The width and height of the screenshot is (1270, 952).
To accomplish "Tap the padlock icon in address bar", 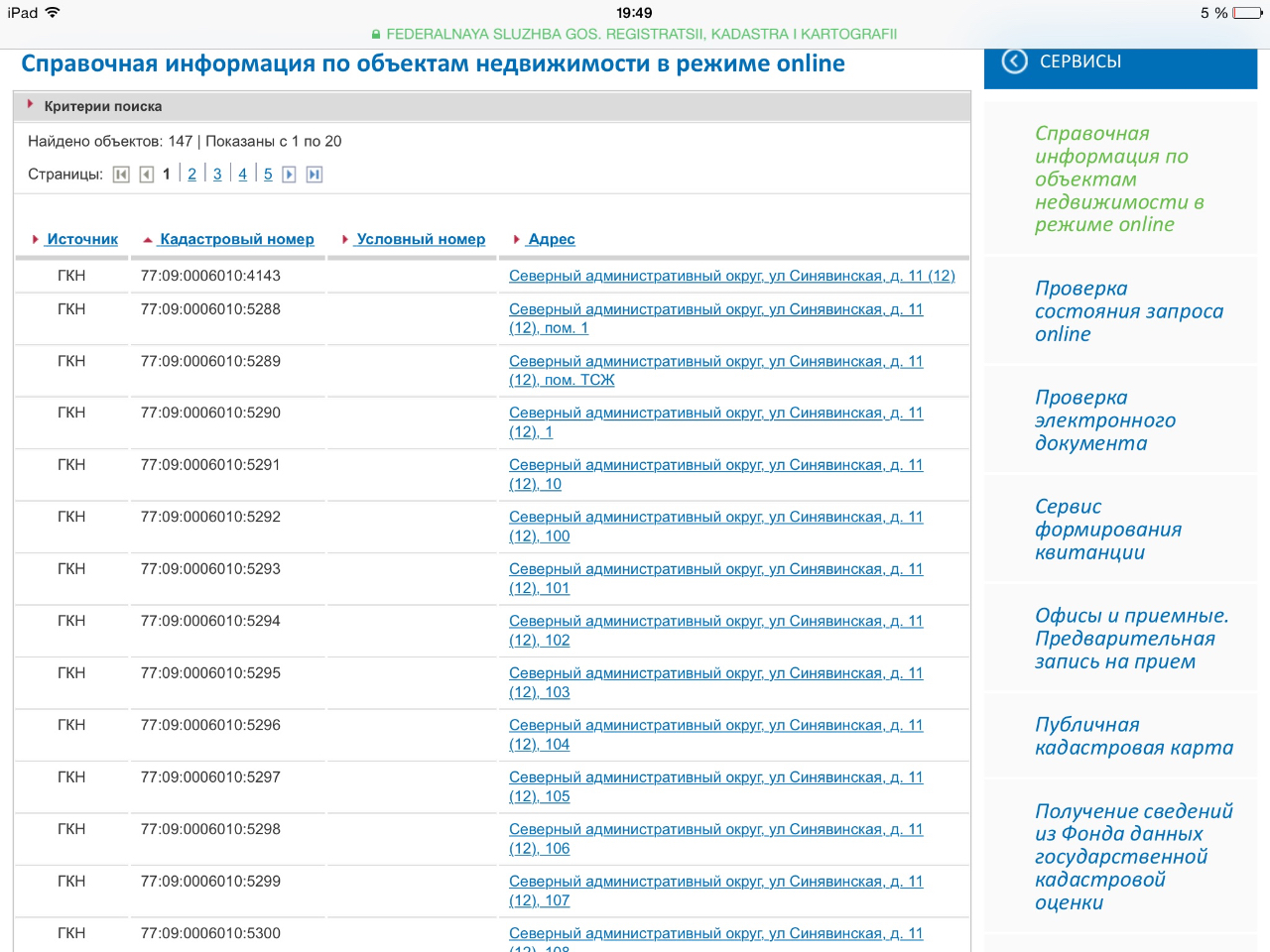I will [376, 35].
